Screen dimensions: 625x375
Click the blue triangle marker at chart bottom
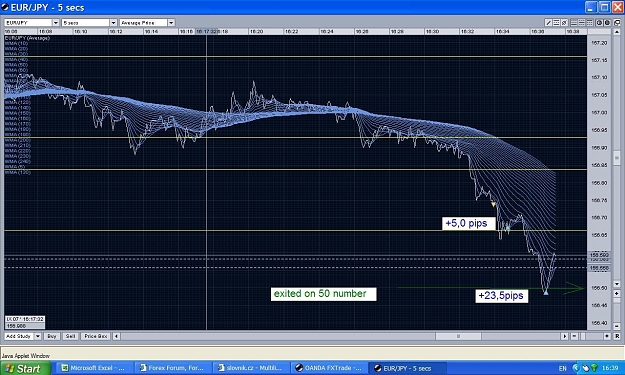pos(546,293)
